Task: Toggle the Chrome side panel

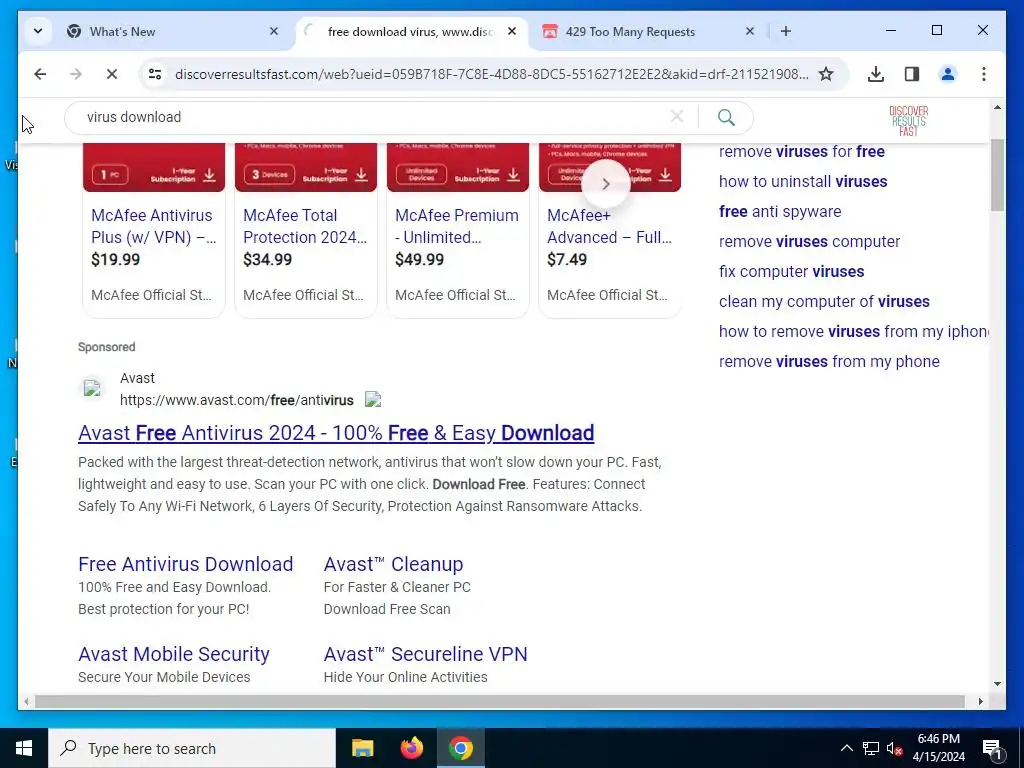Action: (912, 74)
